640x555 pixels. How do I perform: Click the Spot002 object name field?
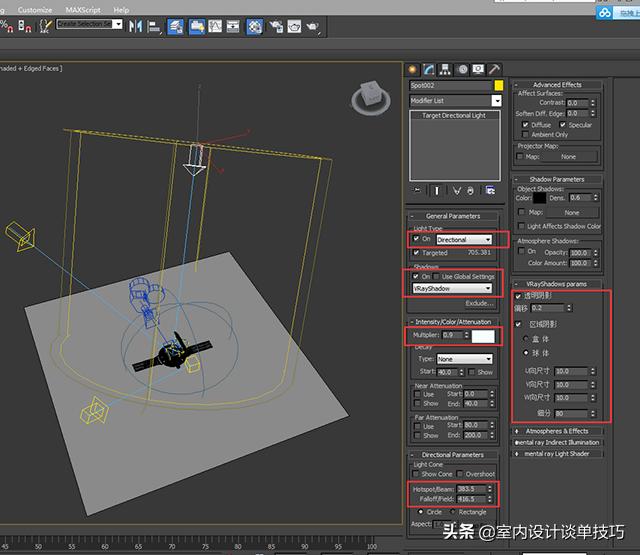(x=451, y=85)
